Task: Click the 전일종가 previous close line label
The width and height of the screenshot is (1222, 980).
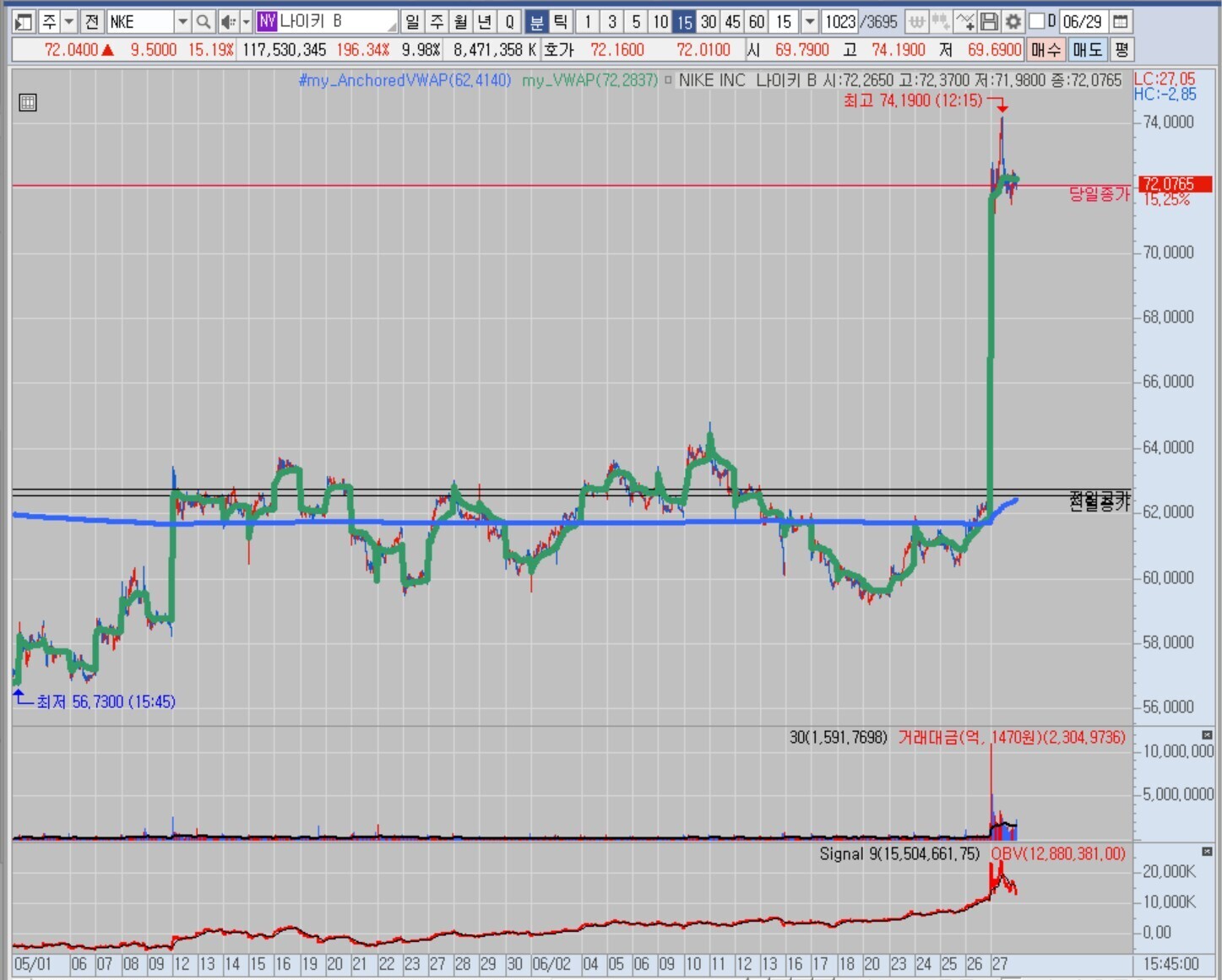Action: [x=1099, y=501]
